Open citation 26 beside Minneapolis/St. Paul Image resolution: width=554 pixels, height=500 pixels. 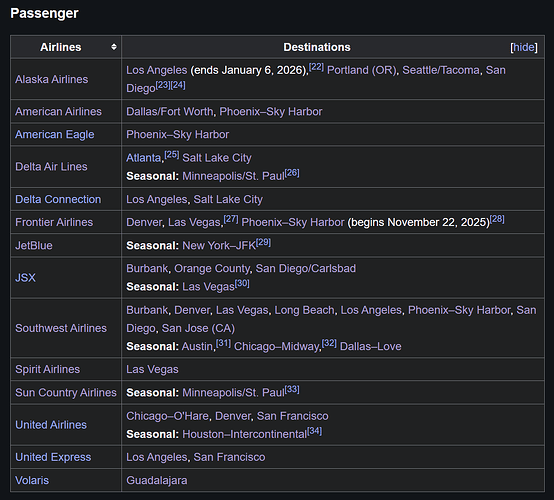292,173
